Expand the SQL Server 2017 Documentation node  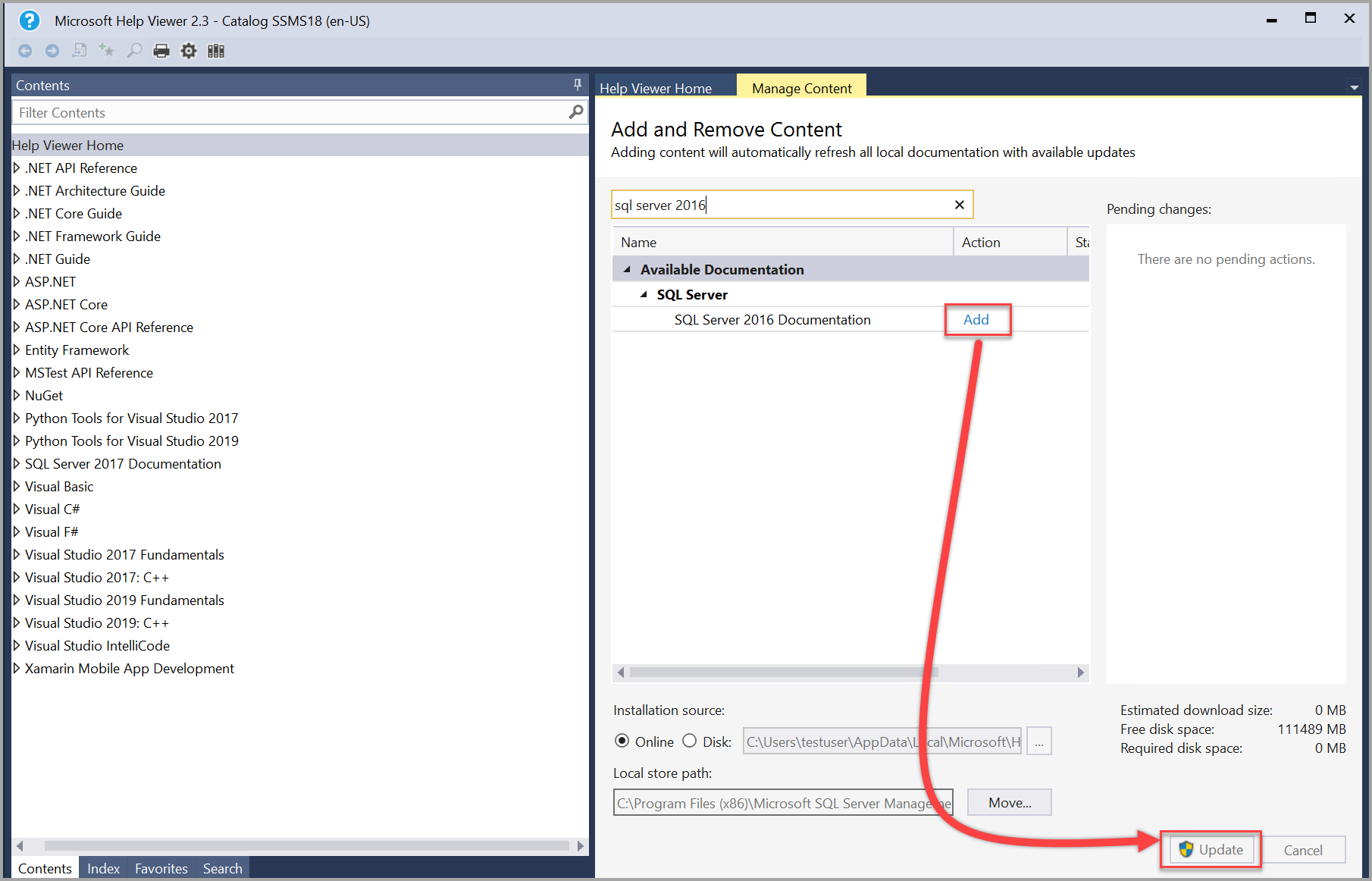click(x=17, y=463)
